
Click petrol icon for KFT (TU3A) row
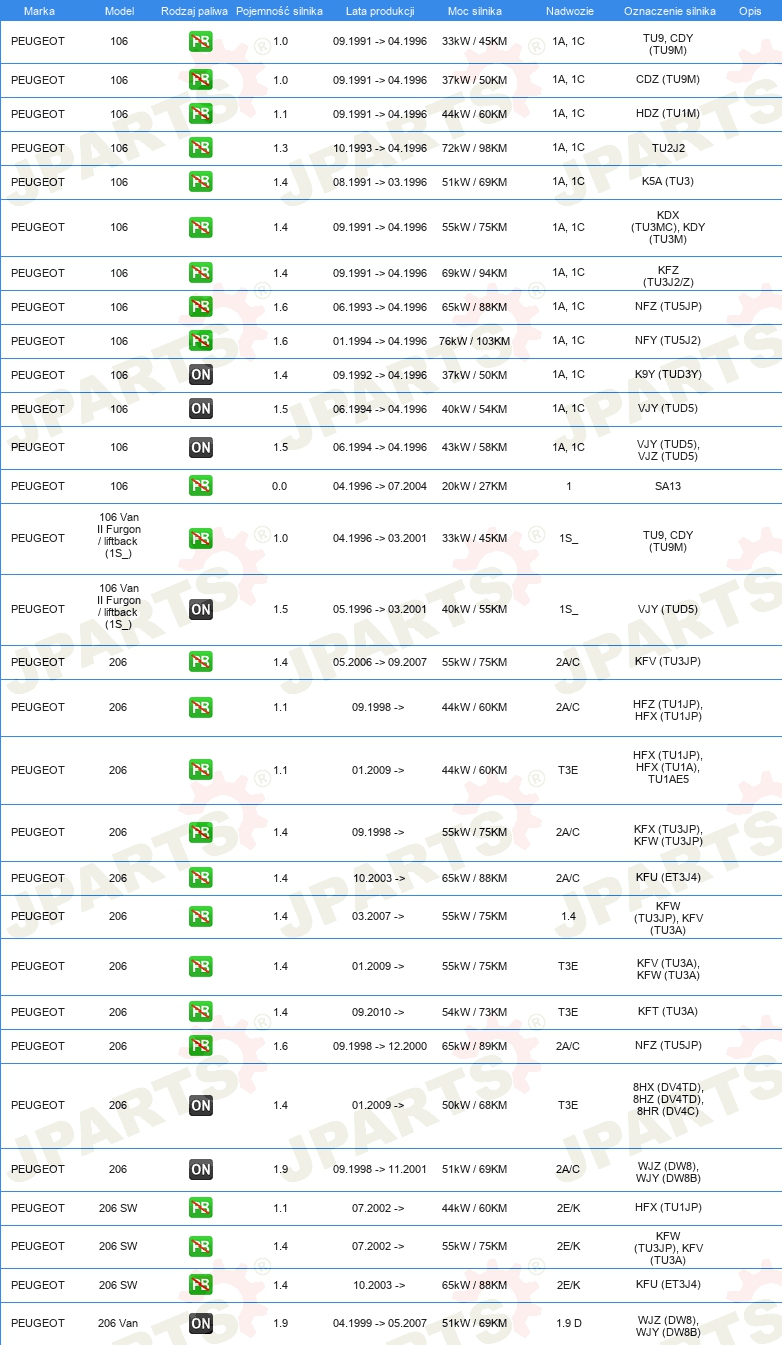coord(201,1012)
